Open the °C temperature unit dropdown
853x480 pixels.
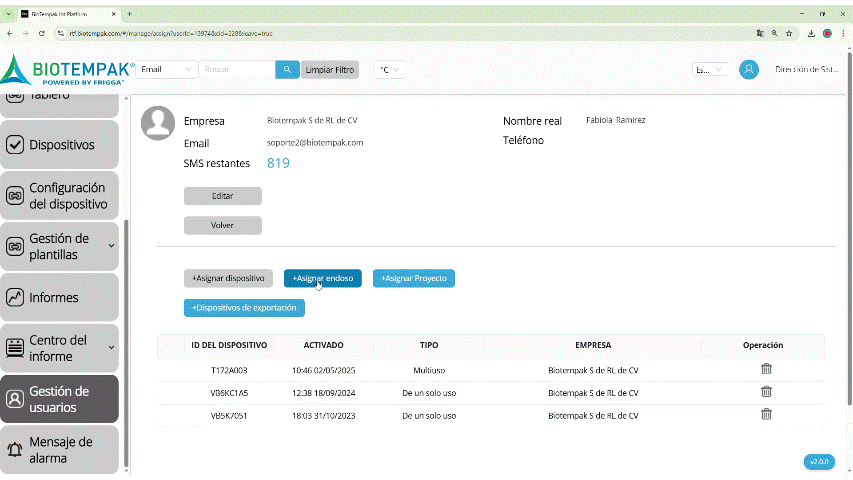click(389, 70)
